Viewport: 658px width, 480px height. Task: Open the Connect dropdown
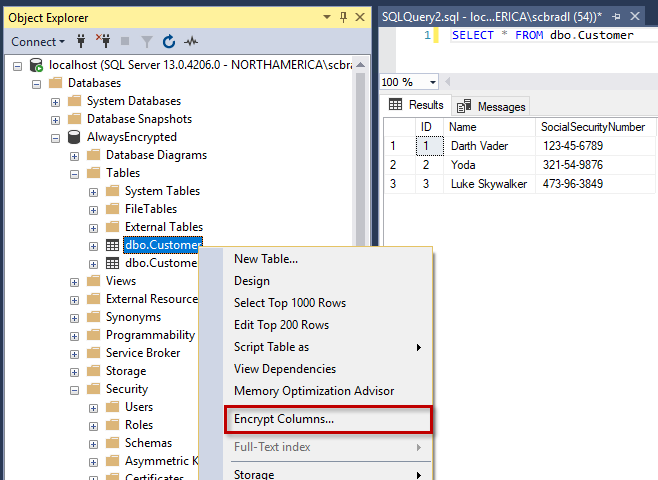38,42
